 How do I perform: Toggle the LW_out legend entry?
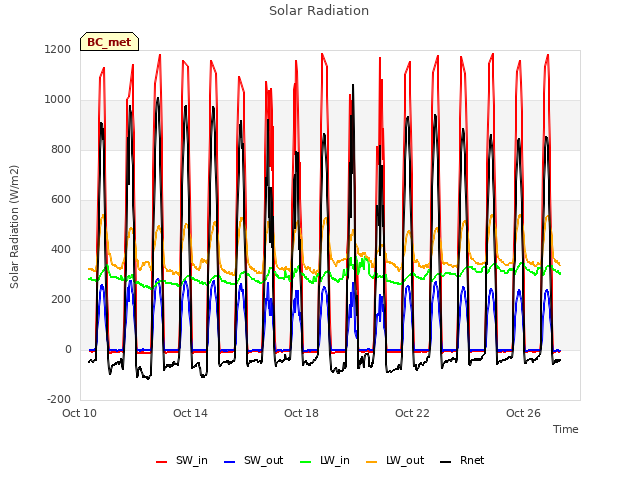click(x=395, y=461)
